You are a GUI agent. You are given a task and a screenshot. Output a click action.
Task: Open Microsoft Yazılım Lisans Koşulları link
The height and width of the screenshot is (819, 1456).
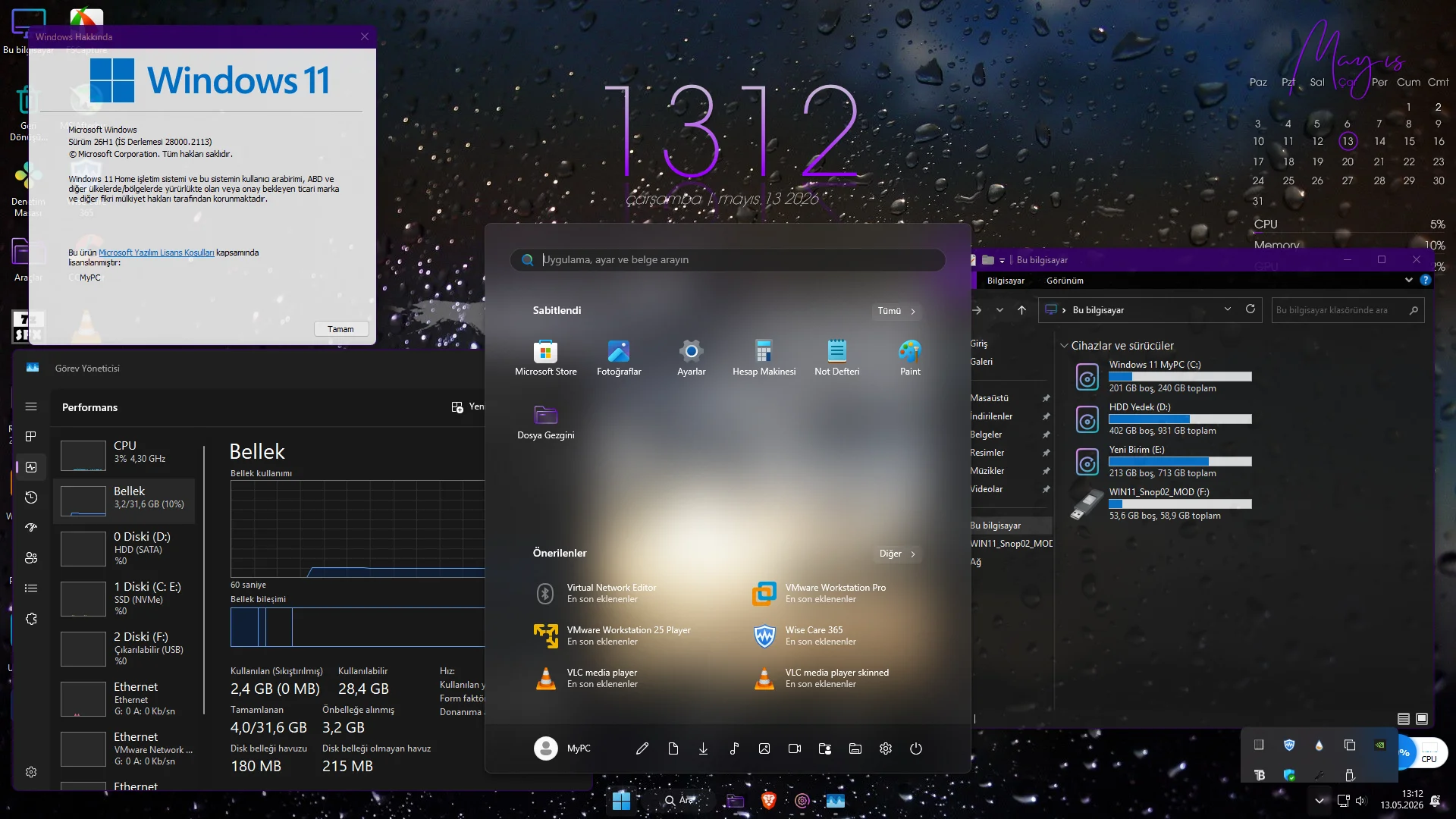156,253
